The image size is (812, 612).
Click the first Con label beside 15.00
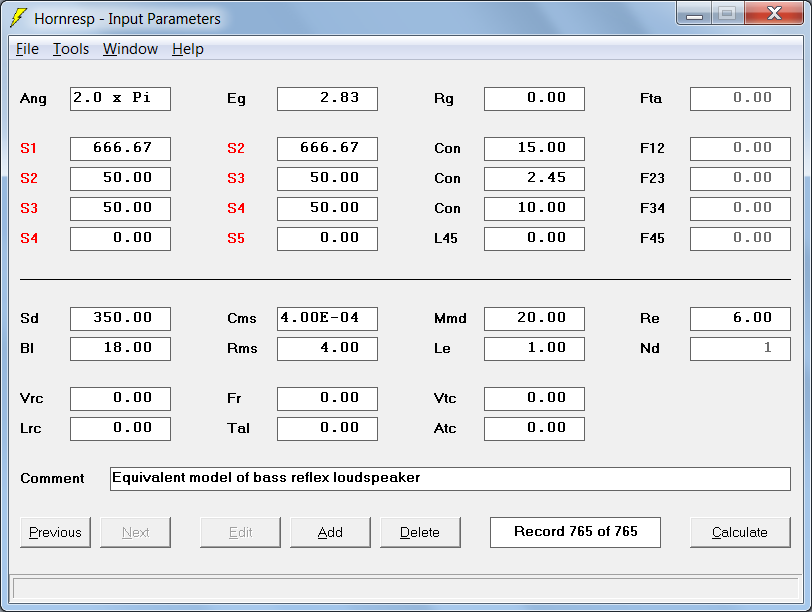(x=447, y=149)
